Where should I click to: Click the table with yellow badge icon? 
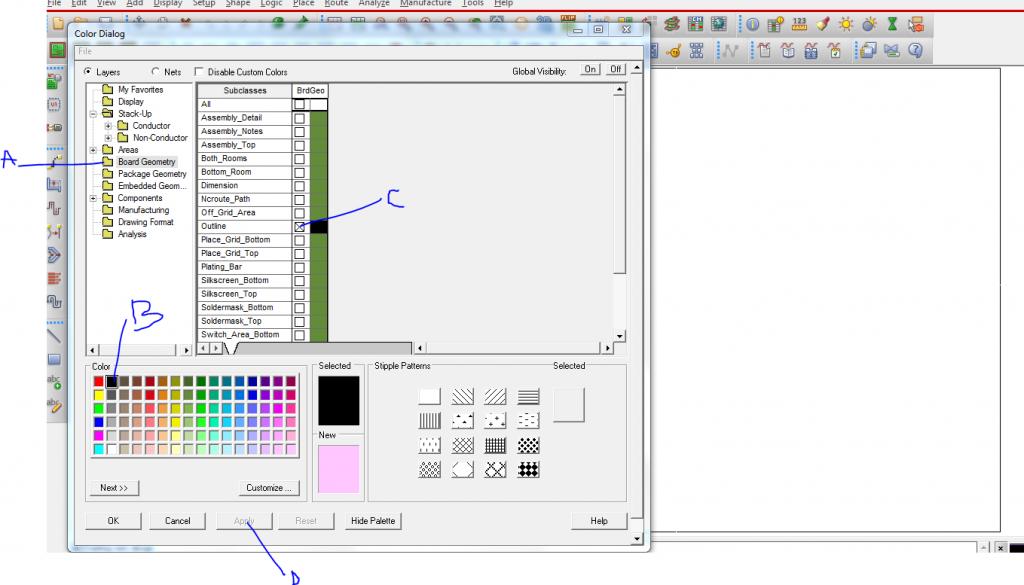click(776, 25)
